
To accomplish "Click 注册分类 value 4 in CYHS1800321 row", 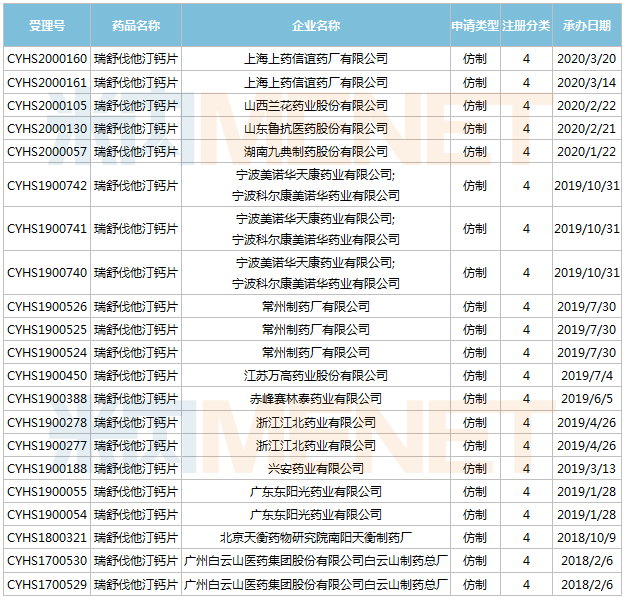I will (x=526, y=538).
